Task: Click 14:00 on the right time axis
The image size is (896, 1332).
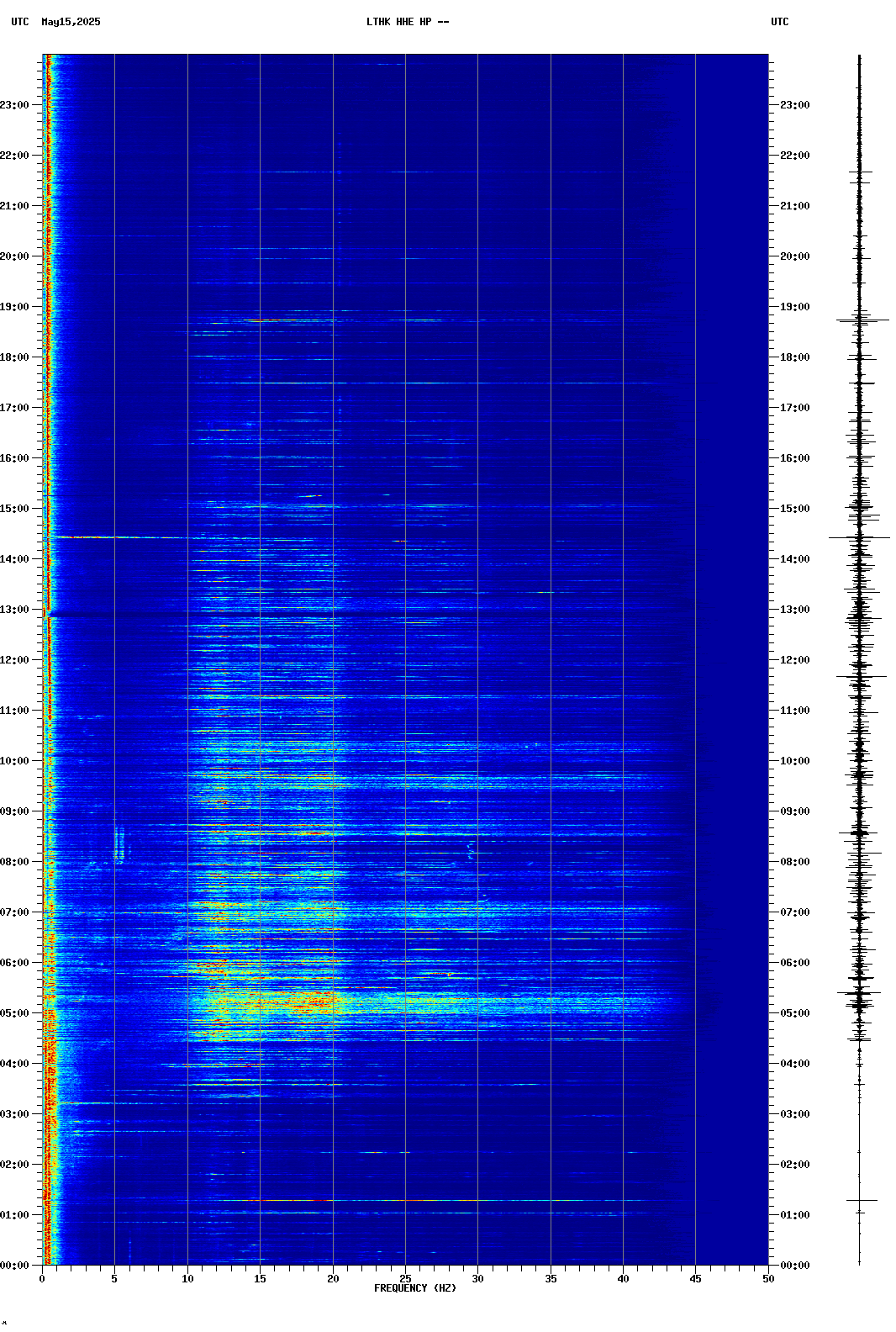Action: click(795, 559)
